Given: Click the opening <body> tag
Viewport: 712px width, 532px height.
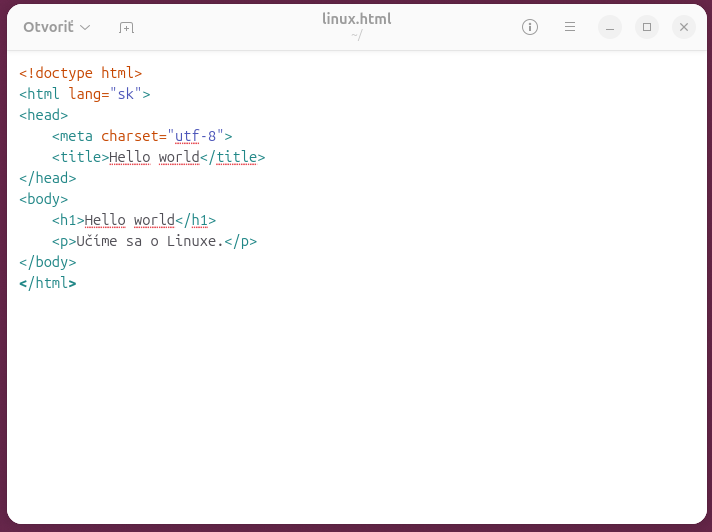Looking at the screenshot, I should 44,199.
